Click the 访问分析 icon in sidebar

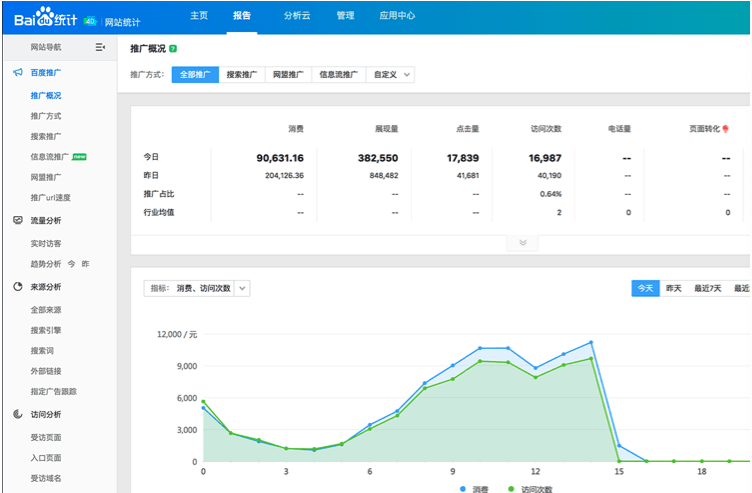[x=18, y=414]
